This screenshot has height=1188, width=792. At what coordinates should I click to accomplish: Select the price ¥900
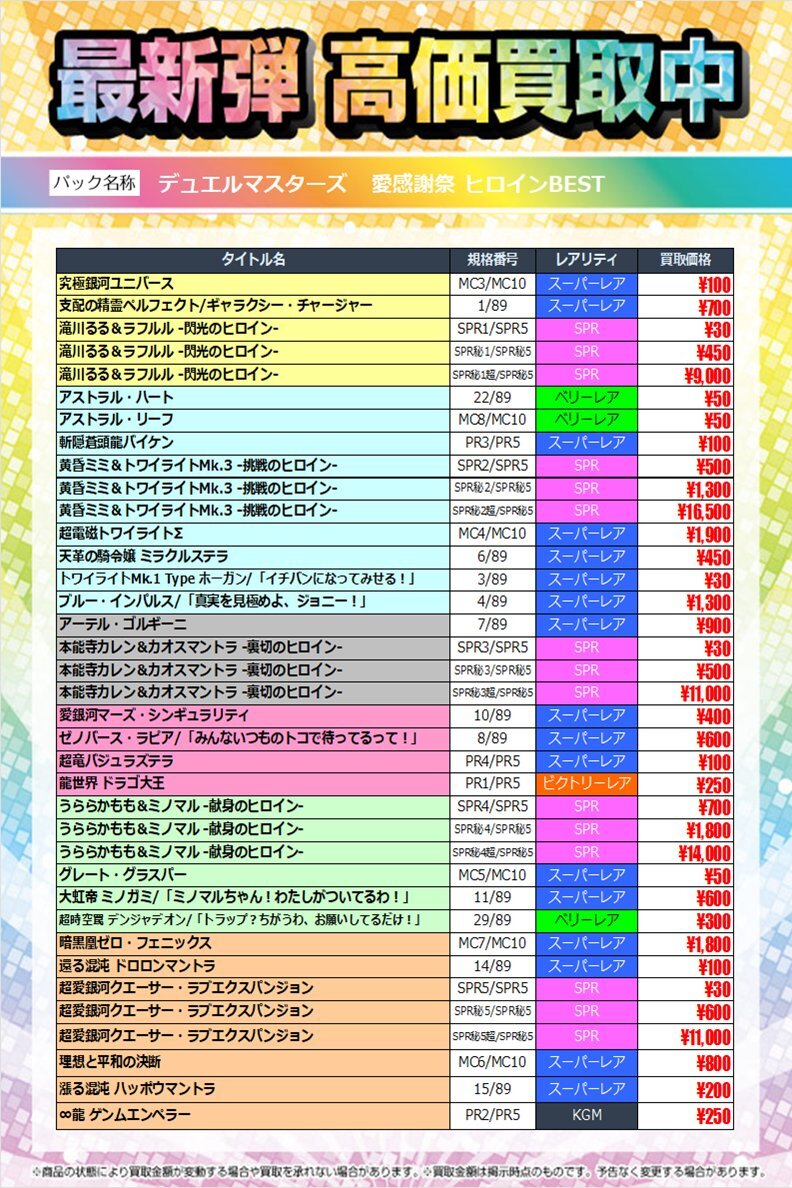click(x=713, y=626)
